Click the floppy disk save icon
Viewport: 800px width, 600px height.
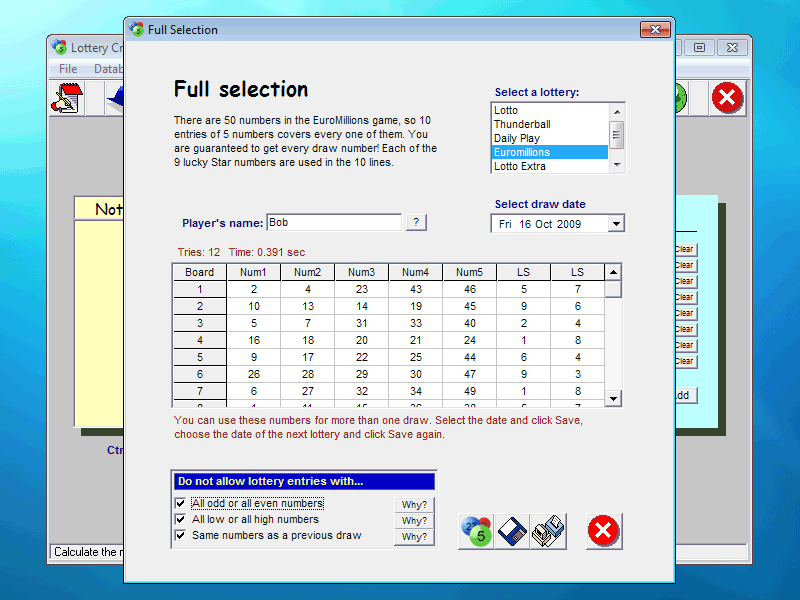coord(512,531)
